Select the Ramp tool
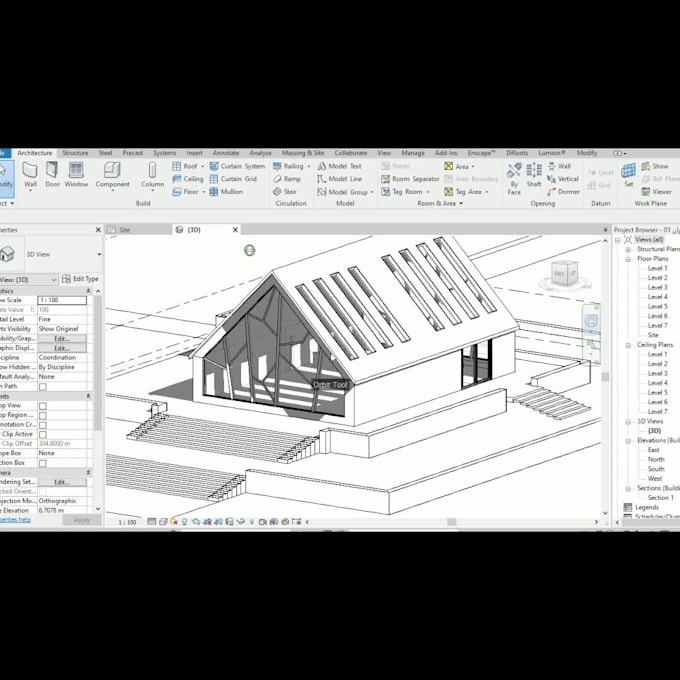Image resolution: width=680 pixels, height=680 pixels. 287,179
